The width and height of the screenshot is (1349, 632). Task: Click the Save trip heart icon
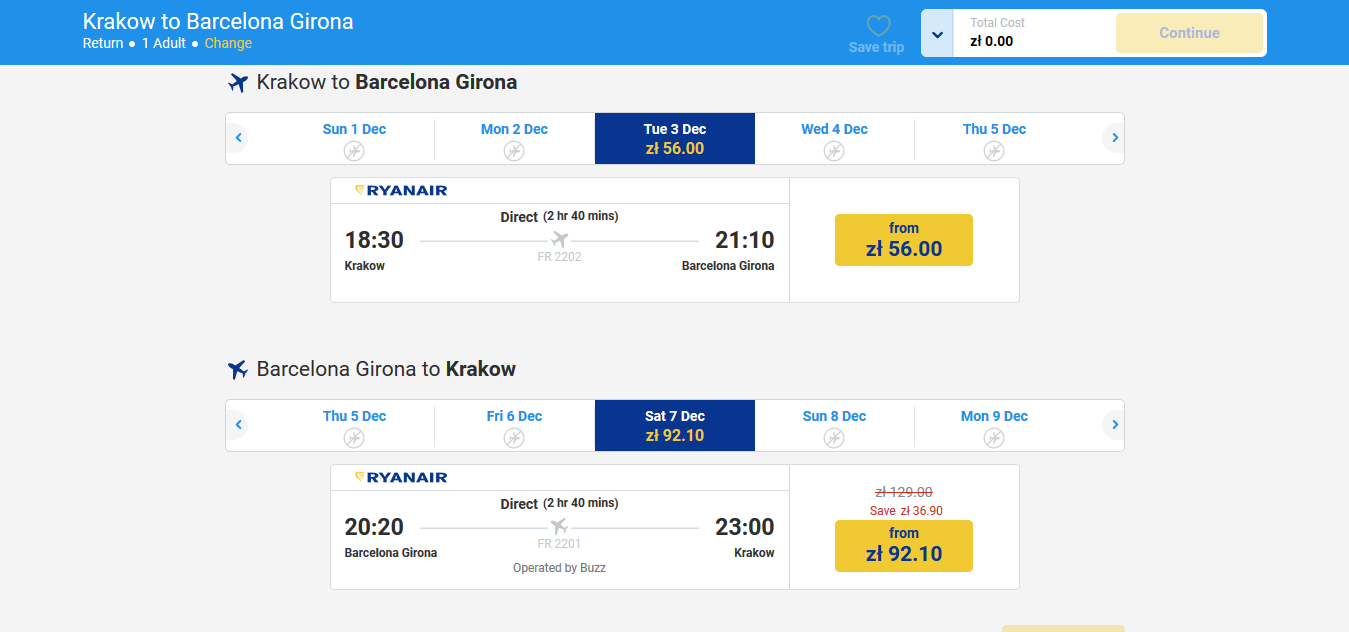click(x=877, y=26)
